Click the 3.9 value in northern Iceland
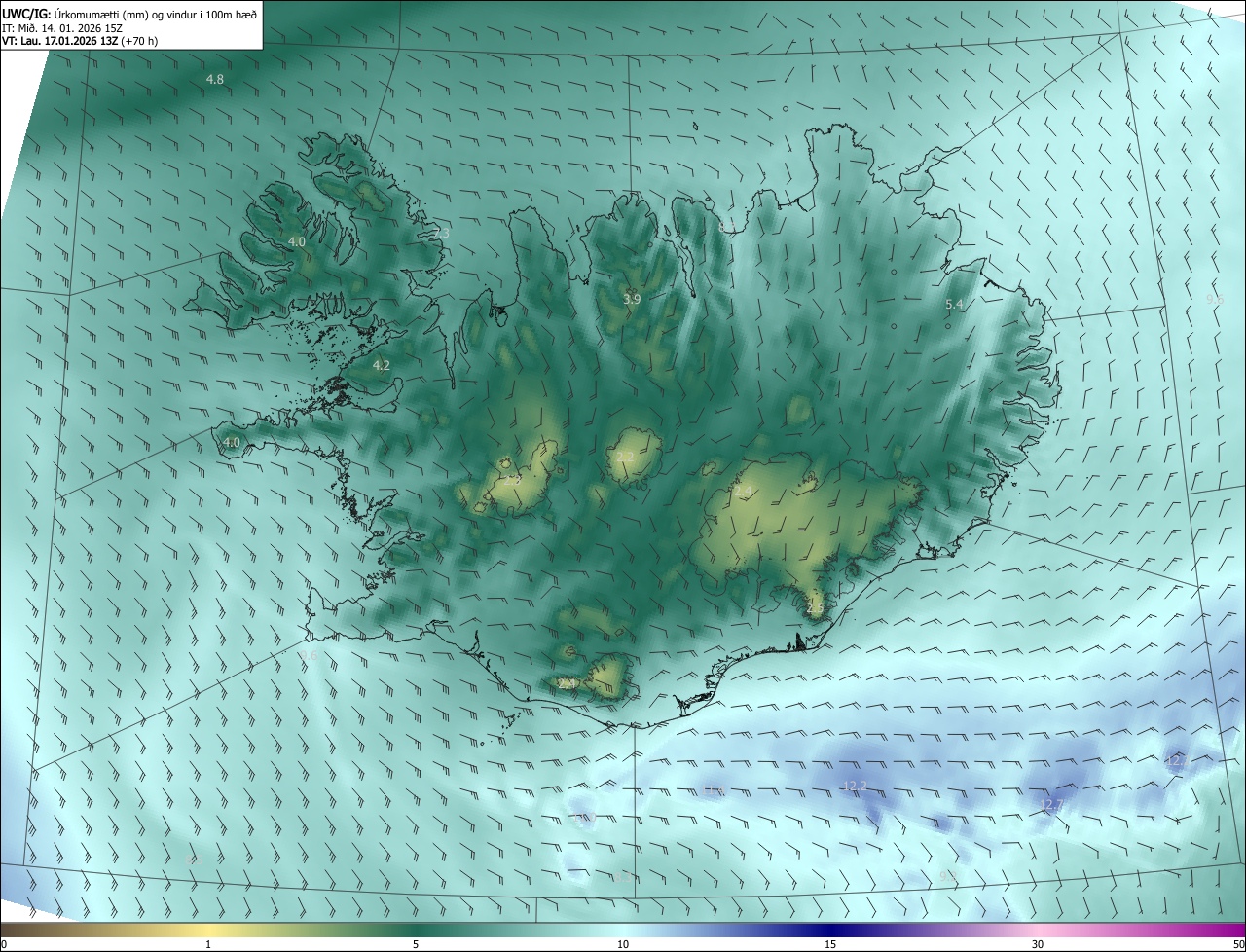 click(x=632, y=299)
